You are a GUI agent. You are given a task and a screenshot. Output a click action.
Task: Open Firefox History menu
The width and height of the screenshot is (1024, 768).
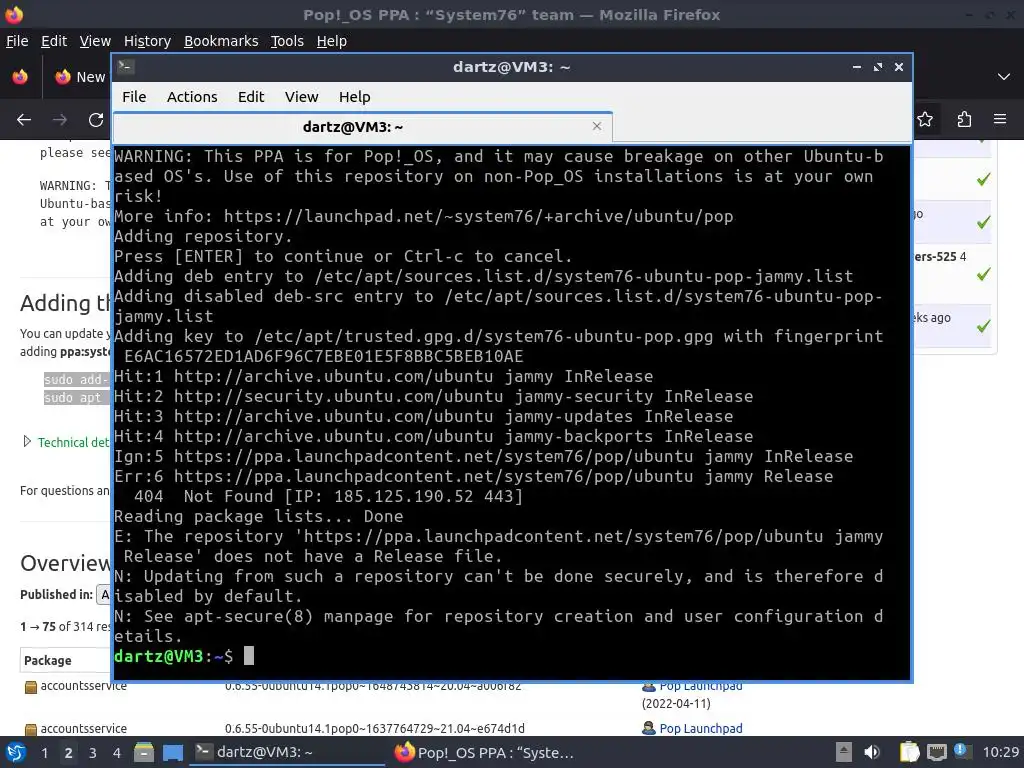click(x=148, y=41)
